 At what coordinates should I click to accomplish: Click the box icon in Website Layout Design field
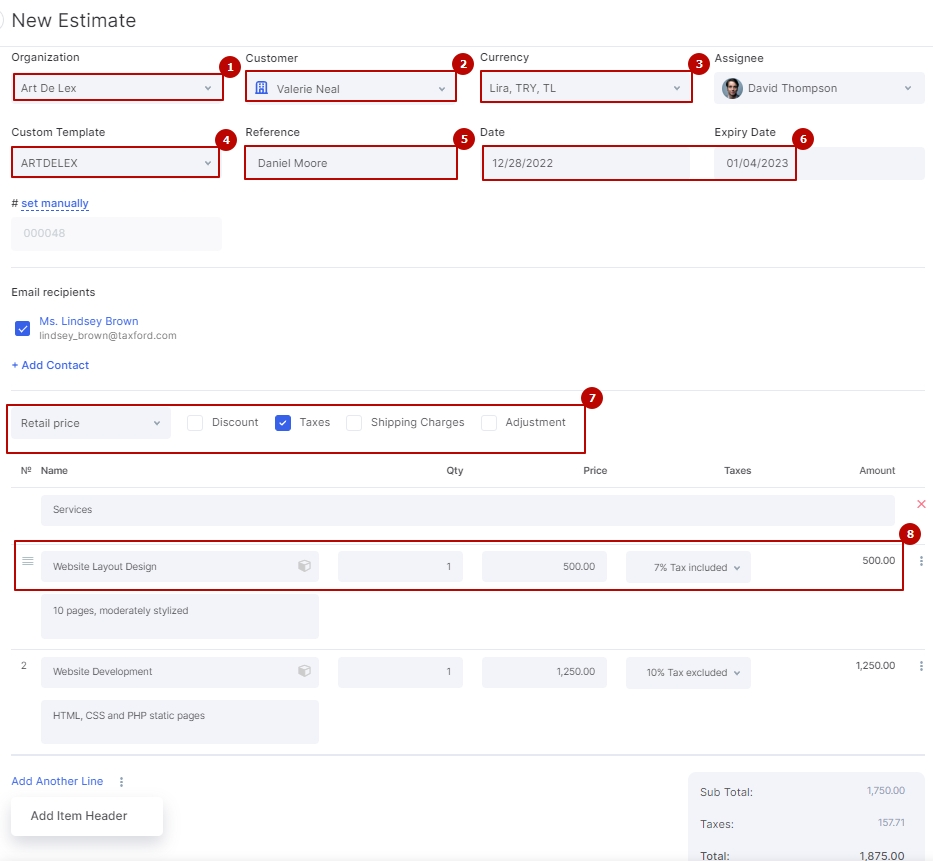pos(304,566)
